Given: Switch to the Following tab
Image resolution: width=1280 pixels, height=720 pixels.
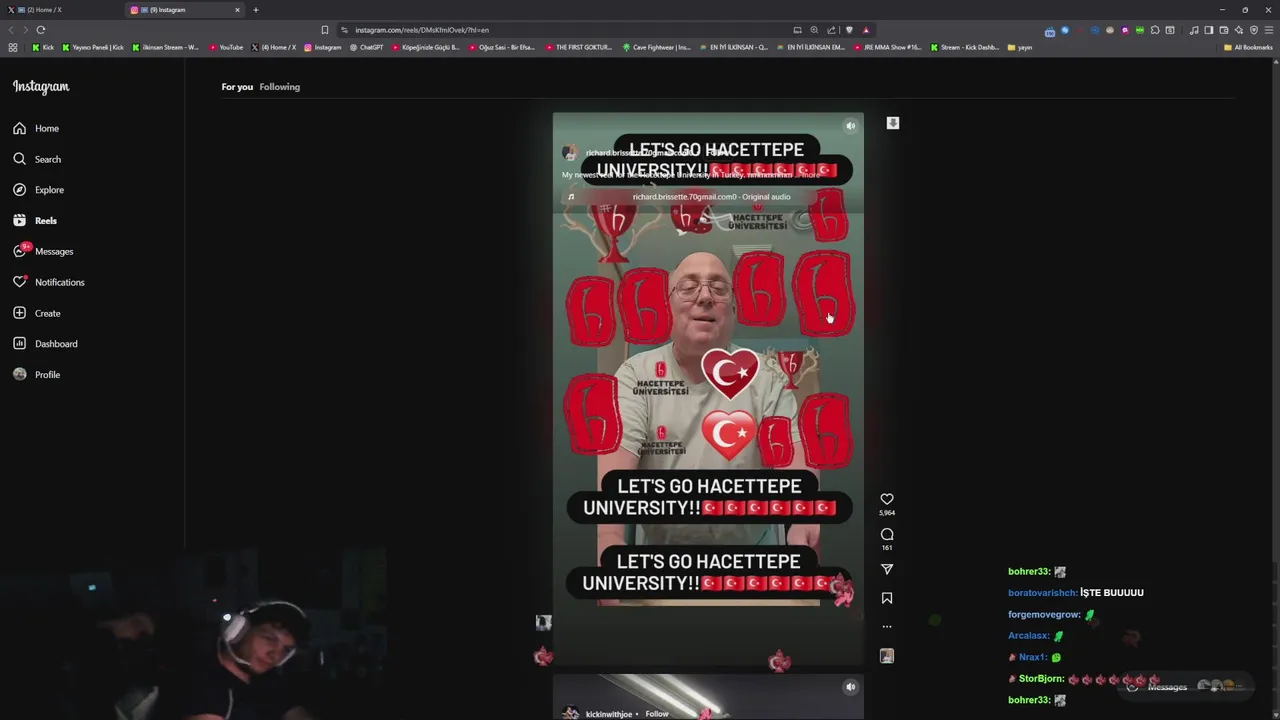Looking at the screenshot, I should [x=279, y=87].
